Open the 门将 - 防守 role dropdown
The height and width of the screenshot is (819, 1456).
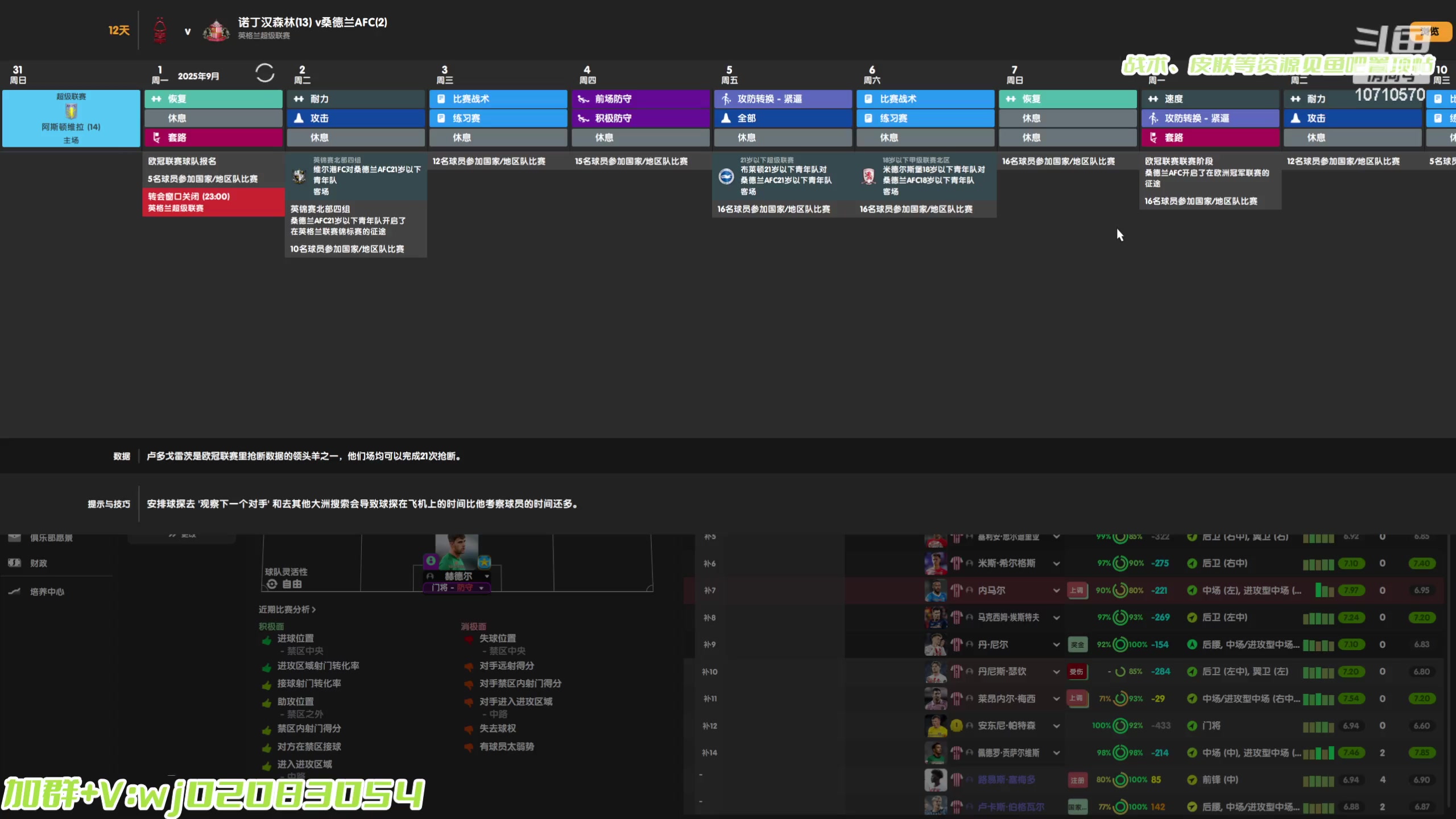(457, 588)
